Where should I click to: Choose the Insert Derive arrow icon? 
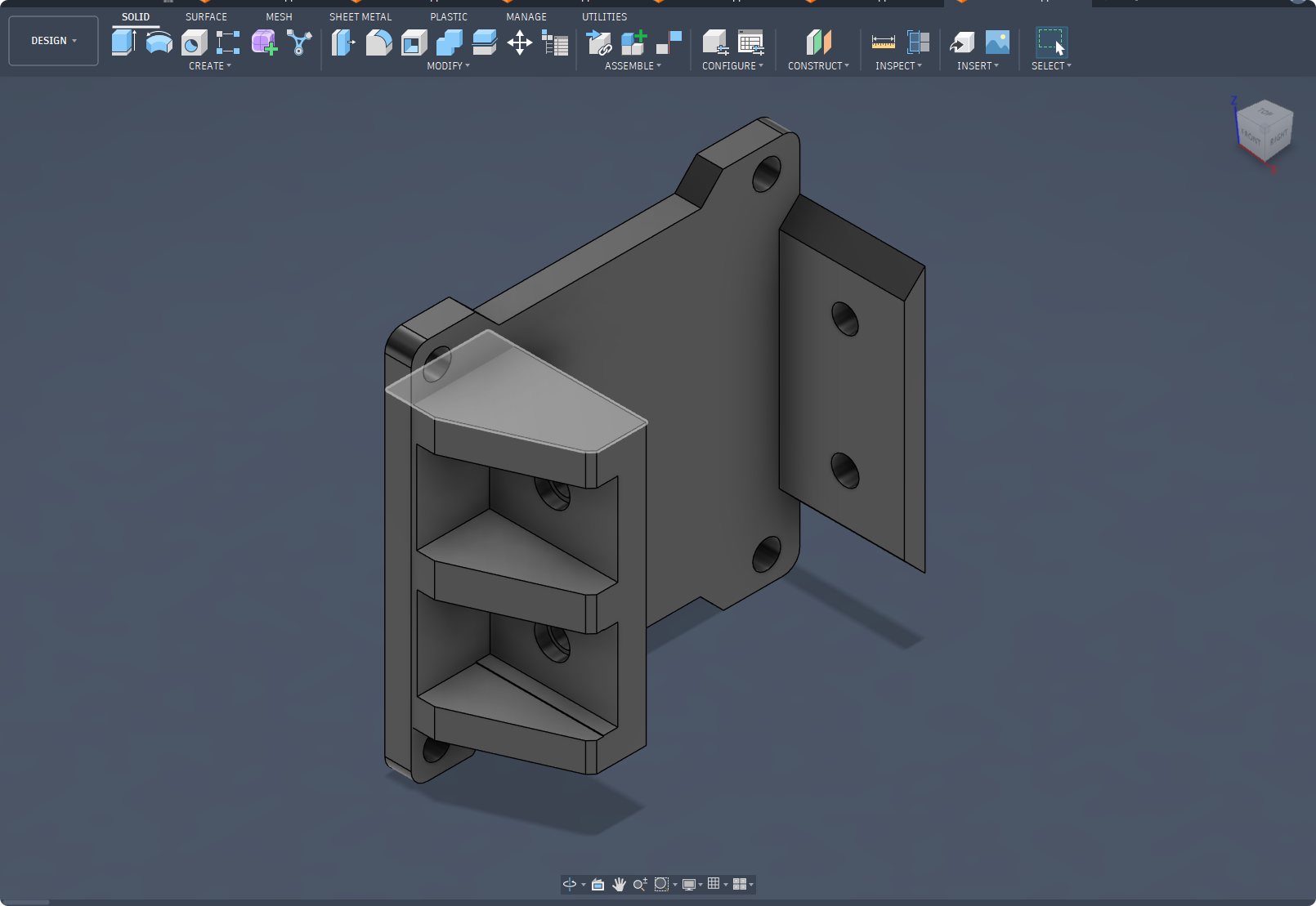tap(962, 42)
